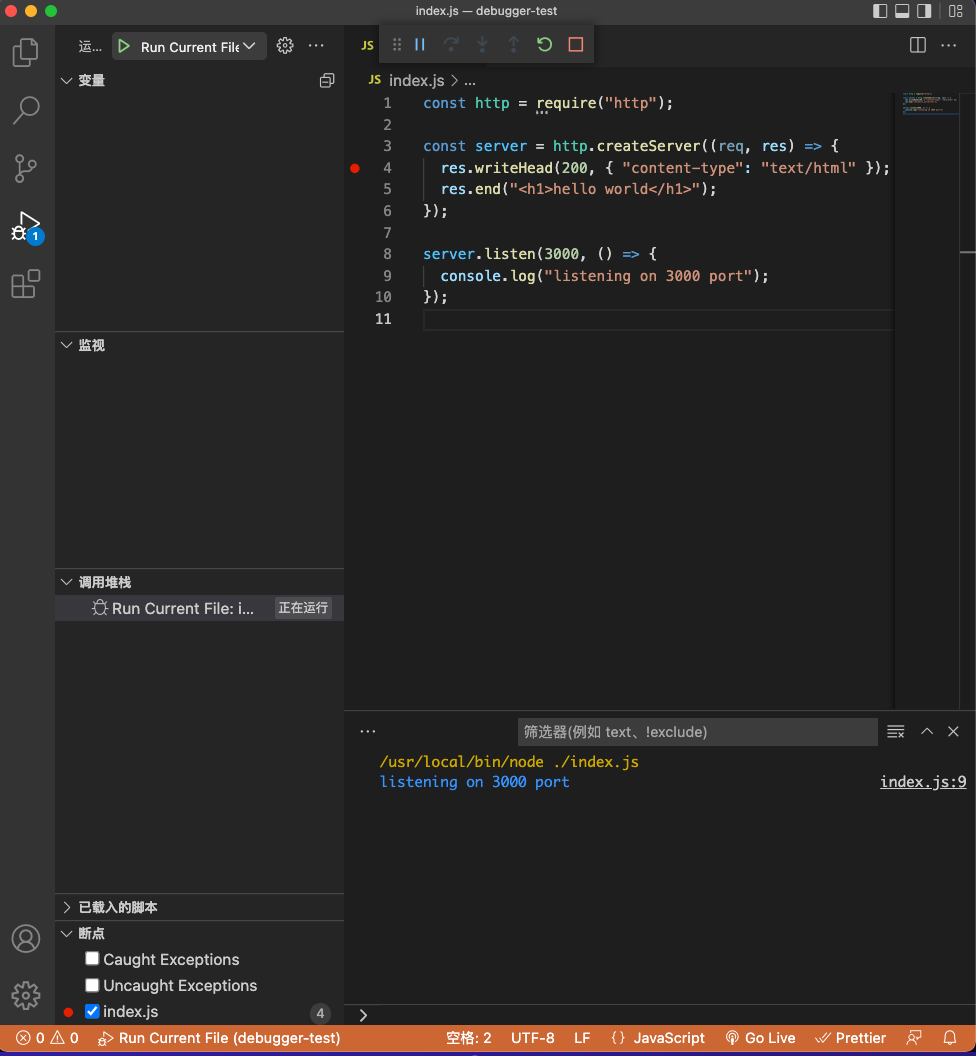
Task: Change indentation via 空格: 2
Action: click(x=468, y=1038)
